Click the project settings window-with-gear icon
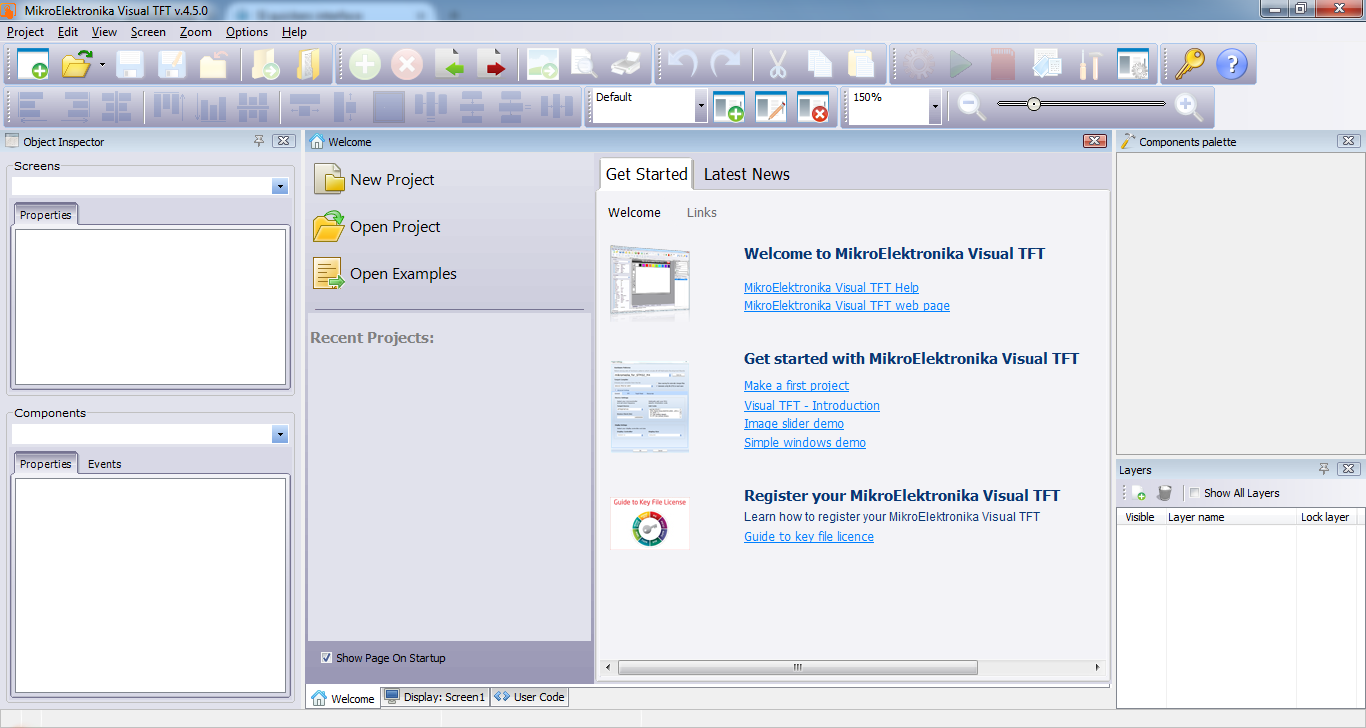Viewport: 1366px width, 728px height. (1133, 65)
